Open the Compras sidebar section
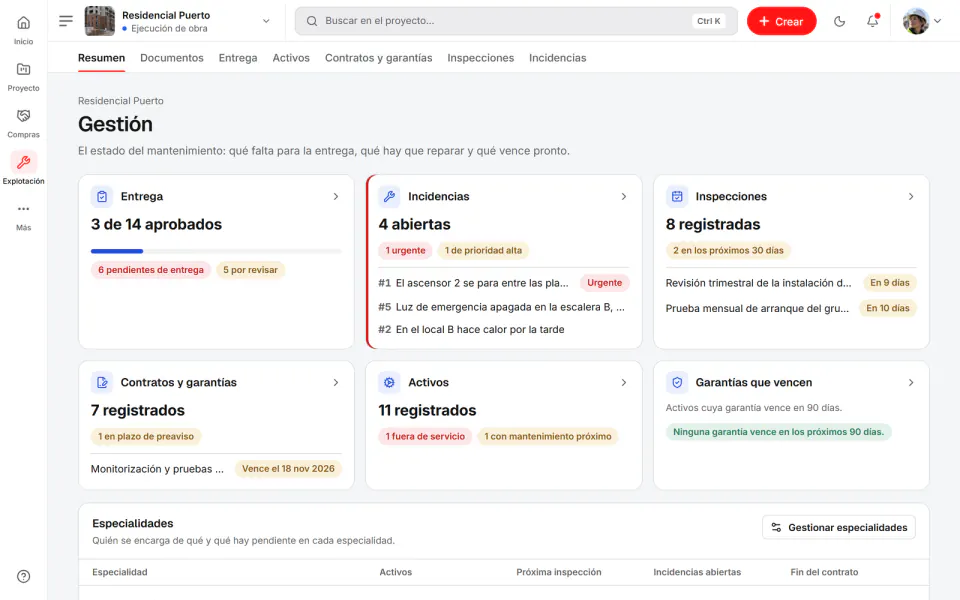The image size is (960, 600). tap(23, 123)
